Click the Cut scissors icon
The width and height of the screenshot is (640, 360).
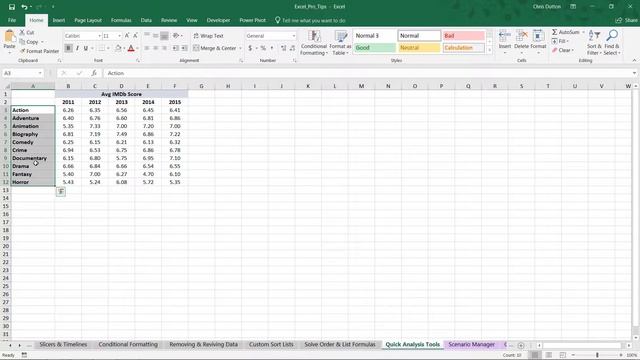pyautogui.click(x=22, y=32)
